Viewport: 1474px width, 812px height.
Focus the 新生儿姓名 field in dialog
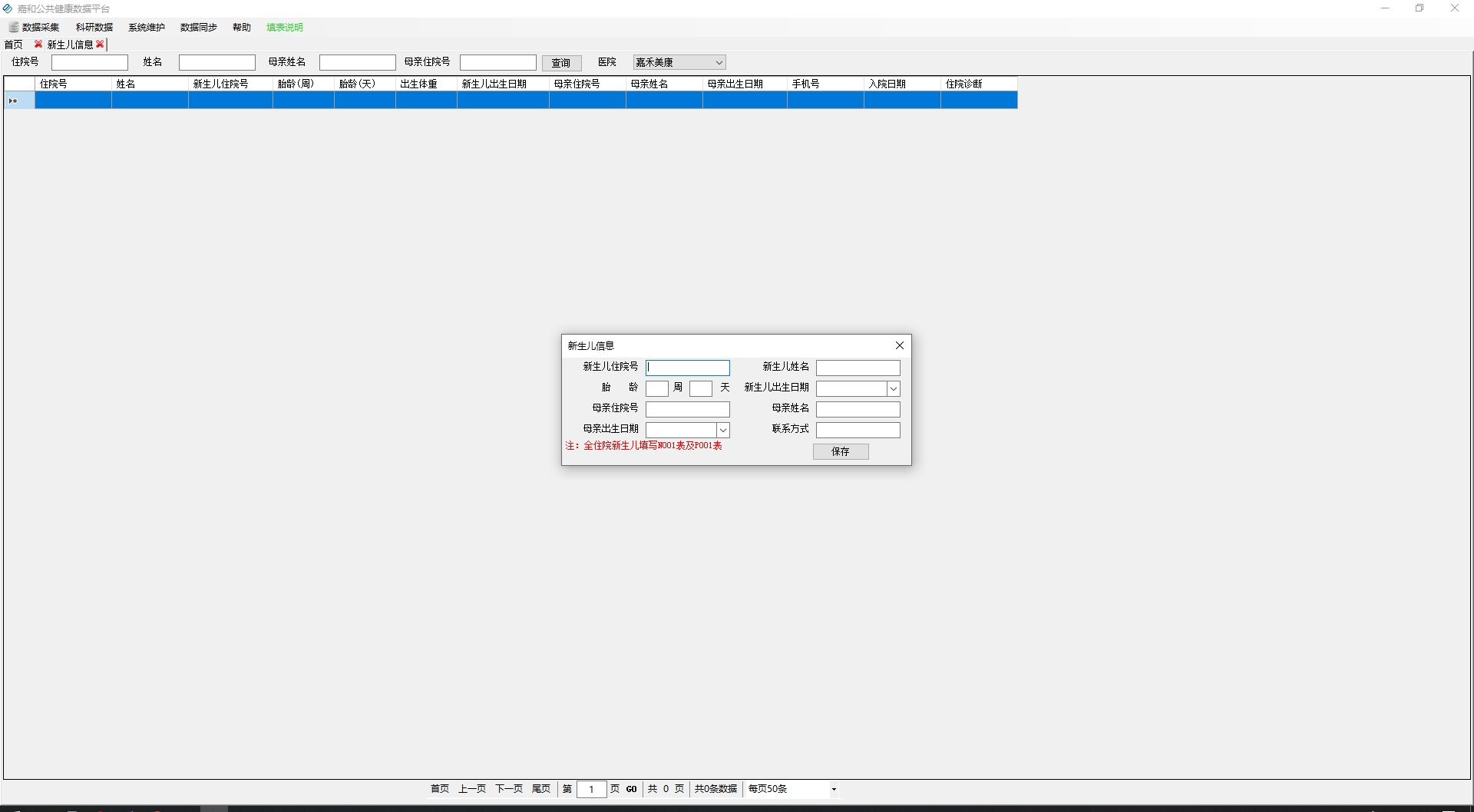[858, 368]
